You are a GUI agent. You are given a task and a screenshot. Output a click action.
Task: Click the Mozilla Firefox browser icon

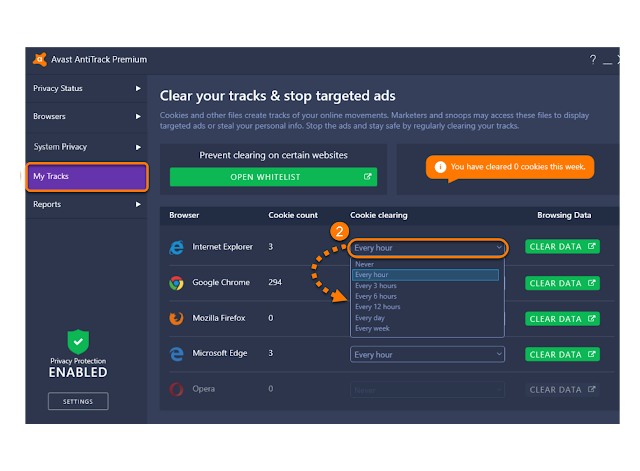176,318
